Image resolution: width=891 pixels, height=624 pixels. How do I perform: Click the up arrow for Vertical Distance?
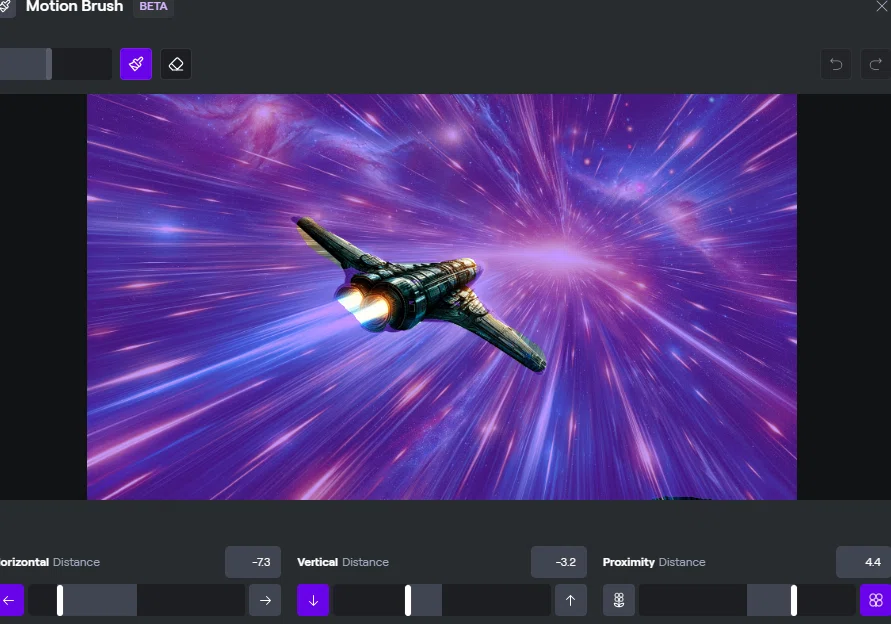click(571, 600)
